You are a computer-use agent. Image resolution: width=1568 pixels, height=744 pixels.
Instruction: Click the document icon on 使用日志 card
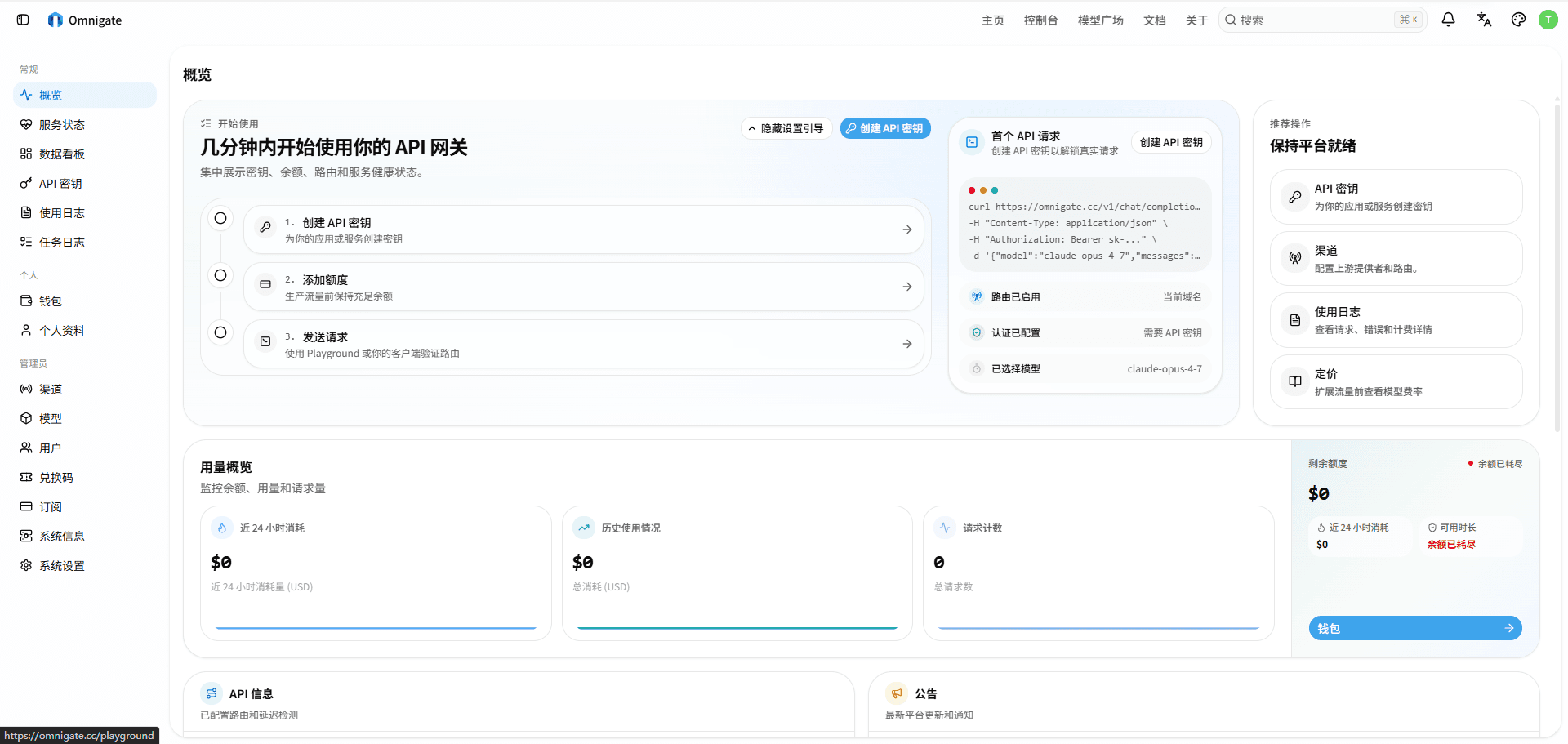1295,320
